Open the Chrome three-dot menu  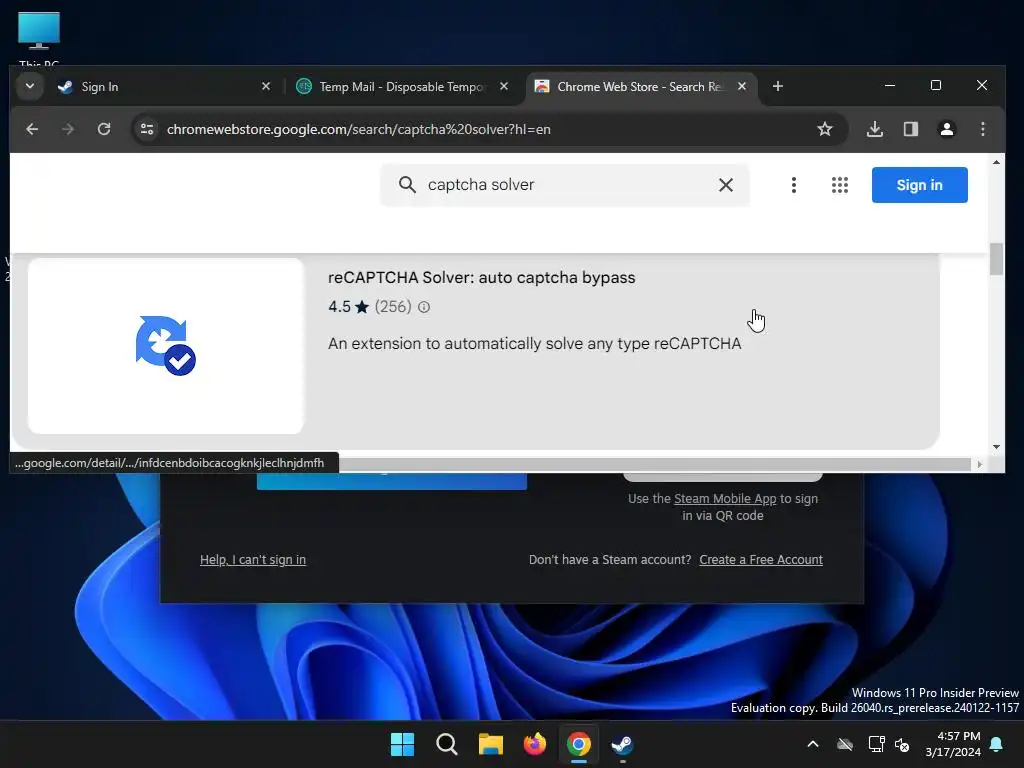tap(982, 129)
